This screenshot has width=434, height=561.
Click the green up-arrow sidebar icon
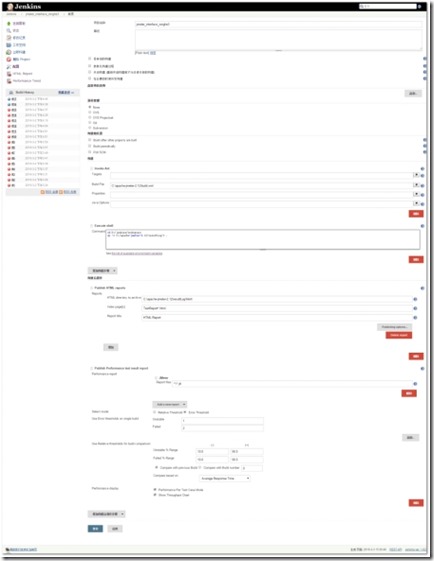click(x=9, y=23)
